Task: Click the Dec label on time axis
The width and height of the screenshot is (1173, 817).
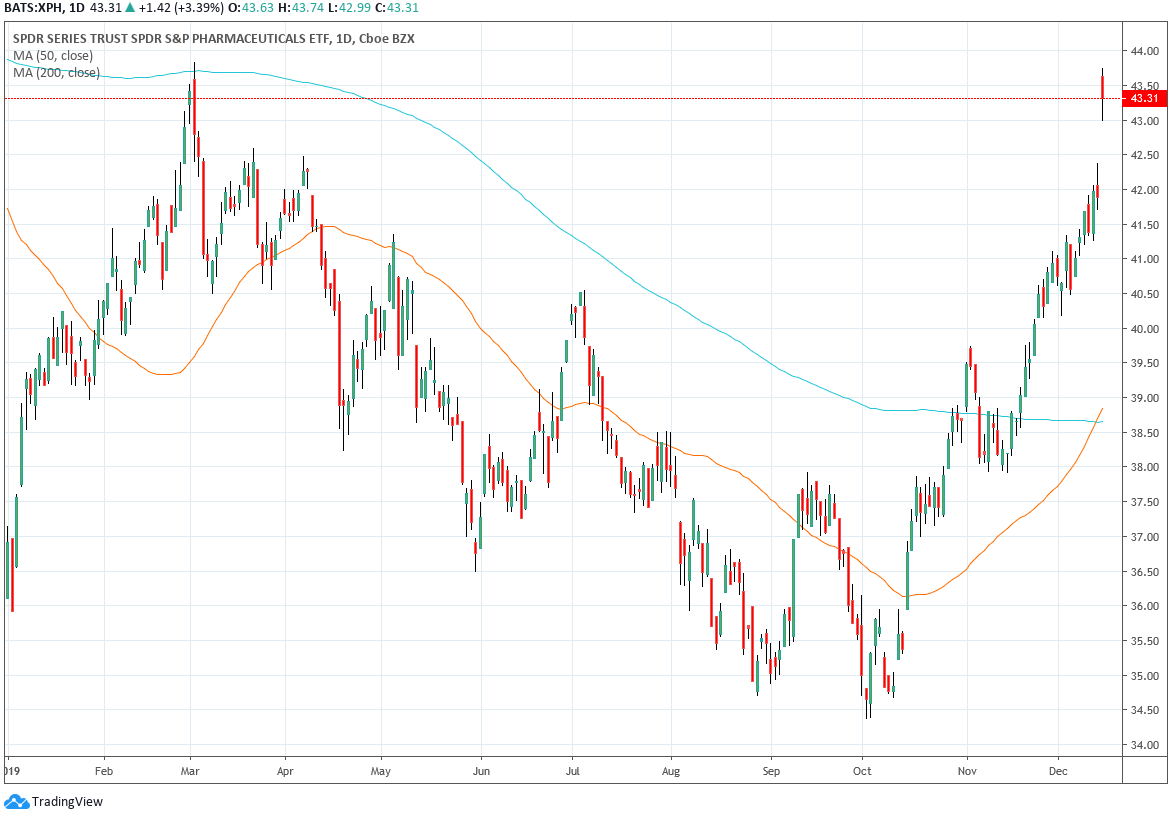Action: [x=1058, y=771]
